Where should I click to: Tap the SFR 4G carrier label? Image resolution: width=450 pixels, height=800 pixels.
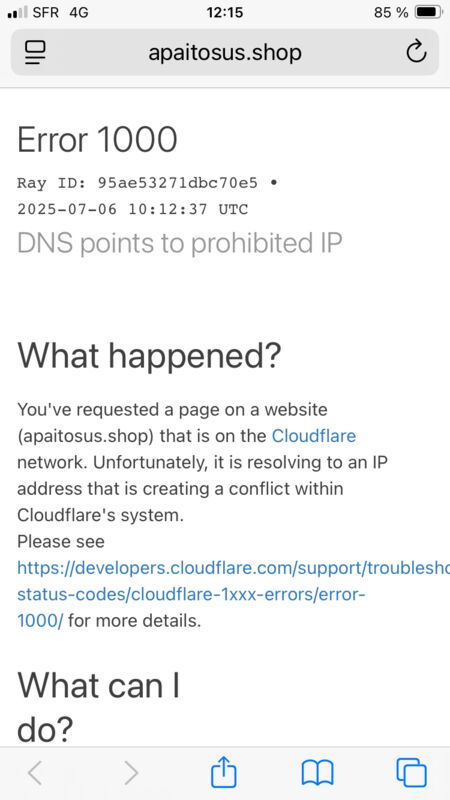[60, 13]
